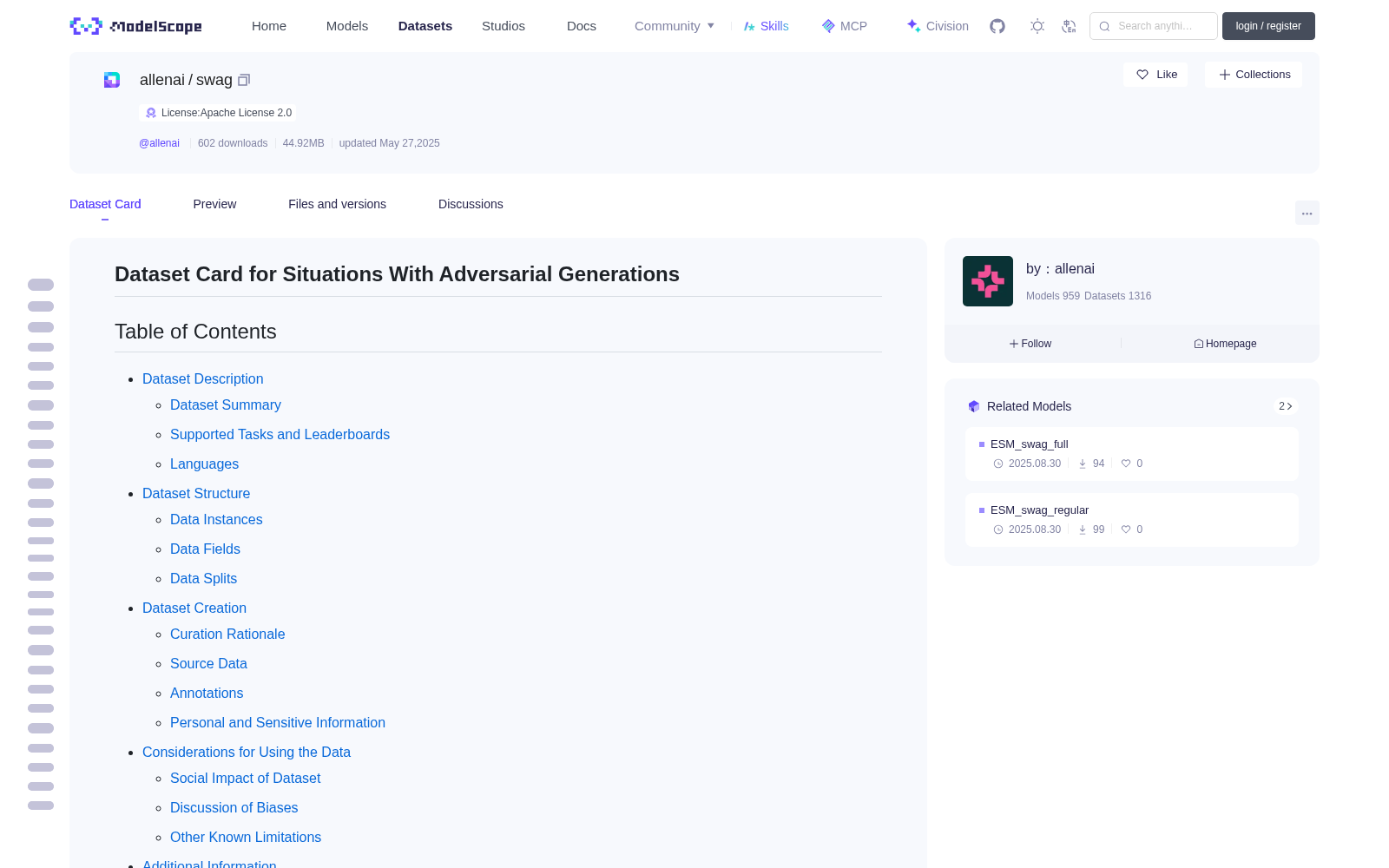Like the allenai/swag dataset
Image resolution: width=1389 pixels, height=868 pixels.
(x=1156, y=75)
